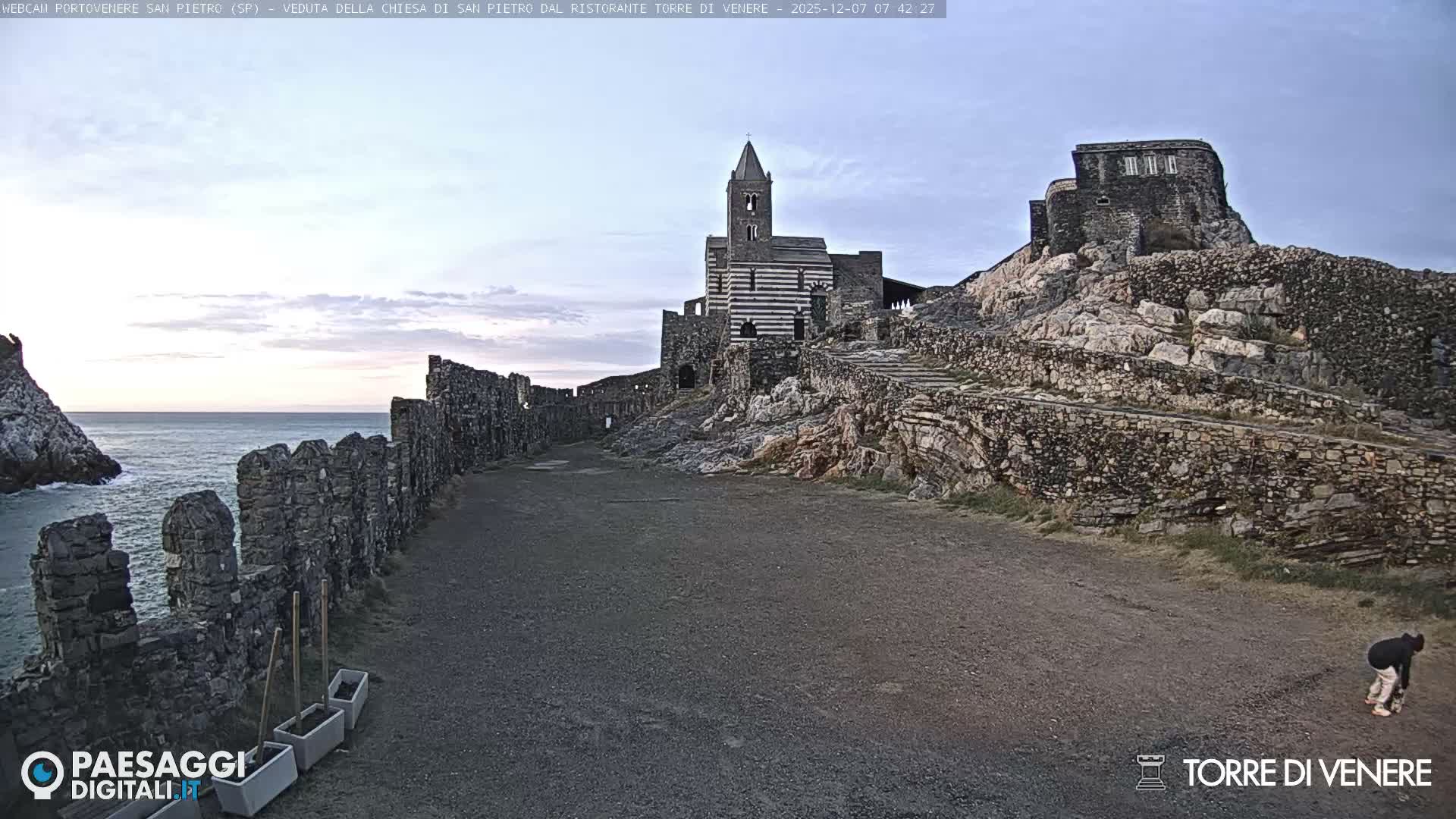Click the cross atop the church spire
The width and height of the screenshot is (1456, 819).
point(748,135)
